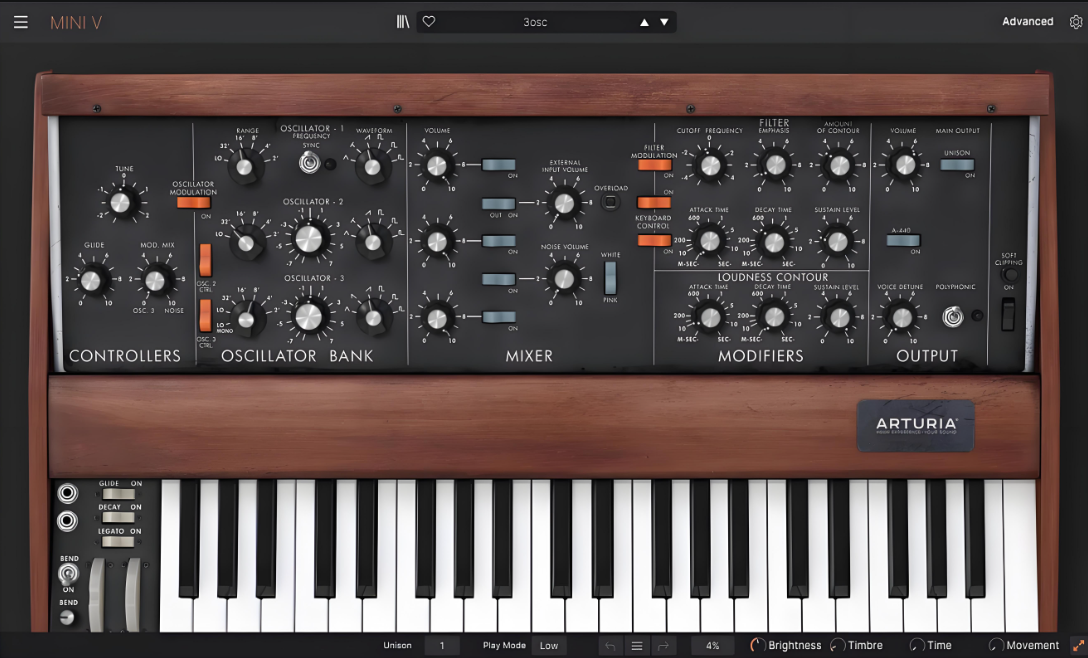1088x658 pixels.
Task: Click the Movement macro knob
Action: point(996,646)
